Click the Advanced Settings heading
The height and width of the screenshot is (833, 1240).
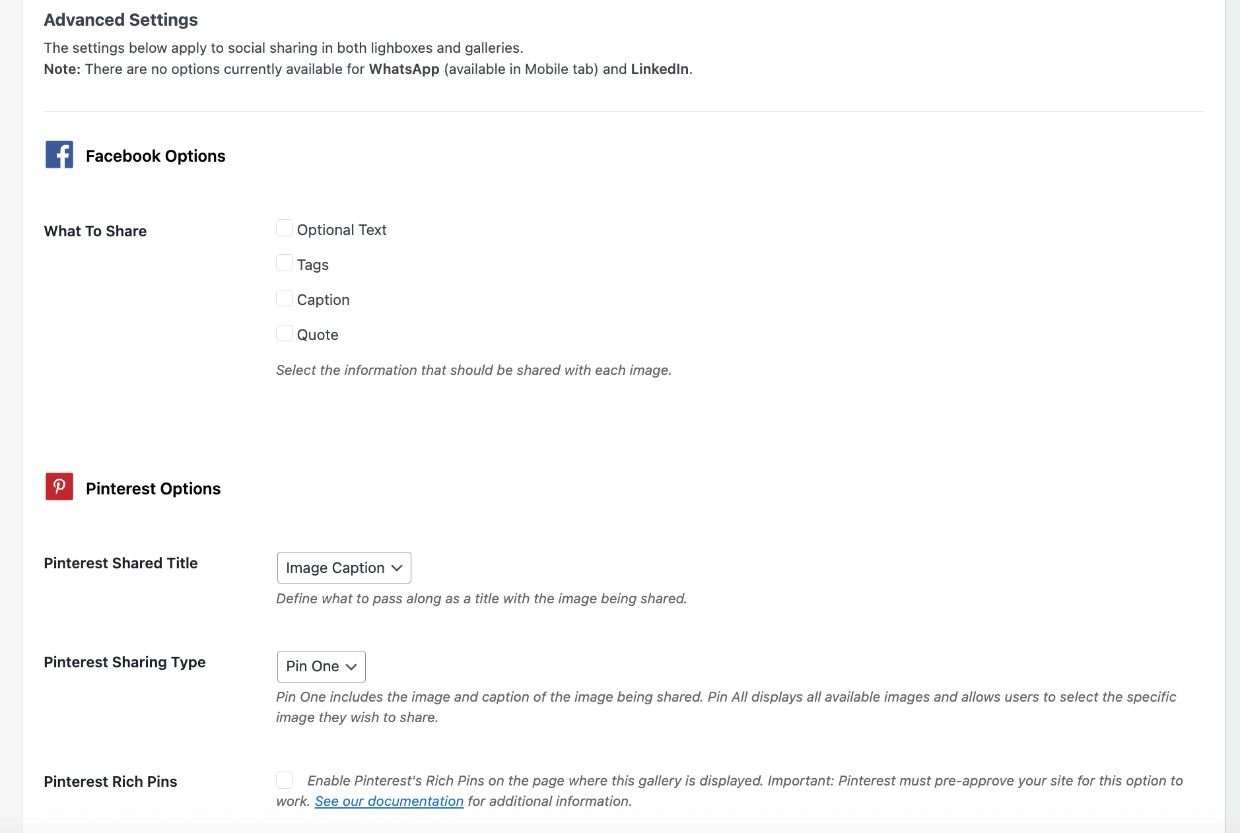pyautogui.click(x=121, y=20)
